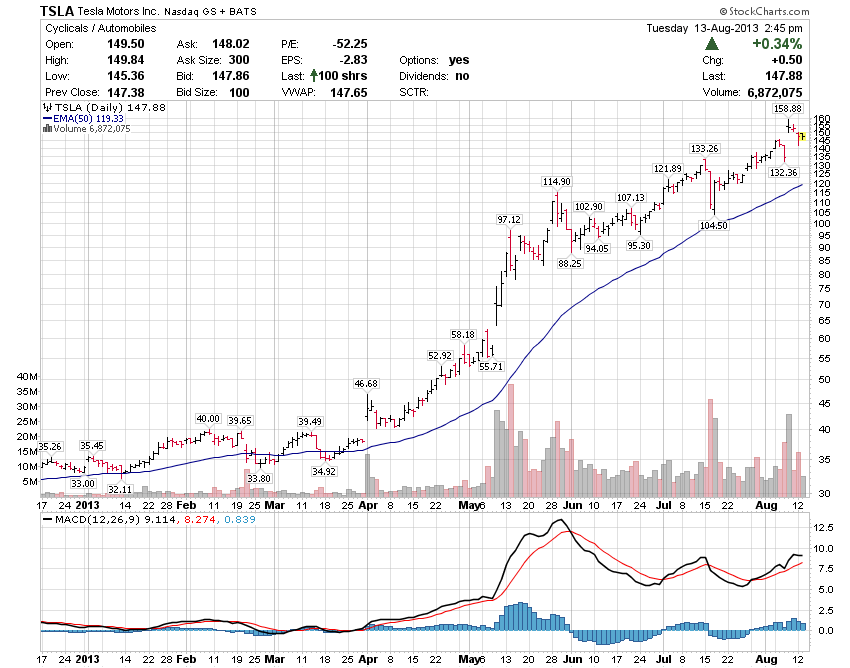Click the green arrow before 100 shrs
Image resolution: width=850 pixels, height=668 pixels.
tap(313, 75)
